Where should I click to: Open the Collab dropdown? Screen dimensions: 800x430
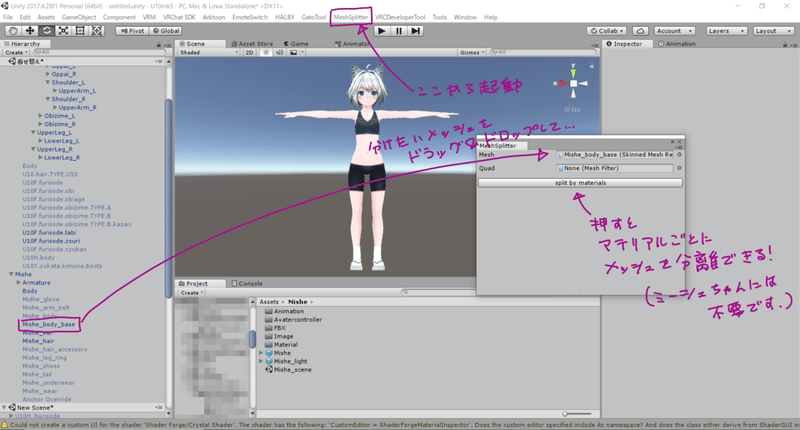pos(607,31)
